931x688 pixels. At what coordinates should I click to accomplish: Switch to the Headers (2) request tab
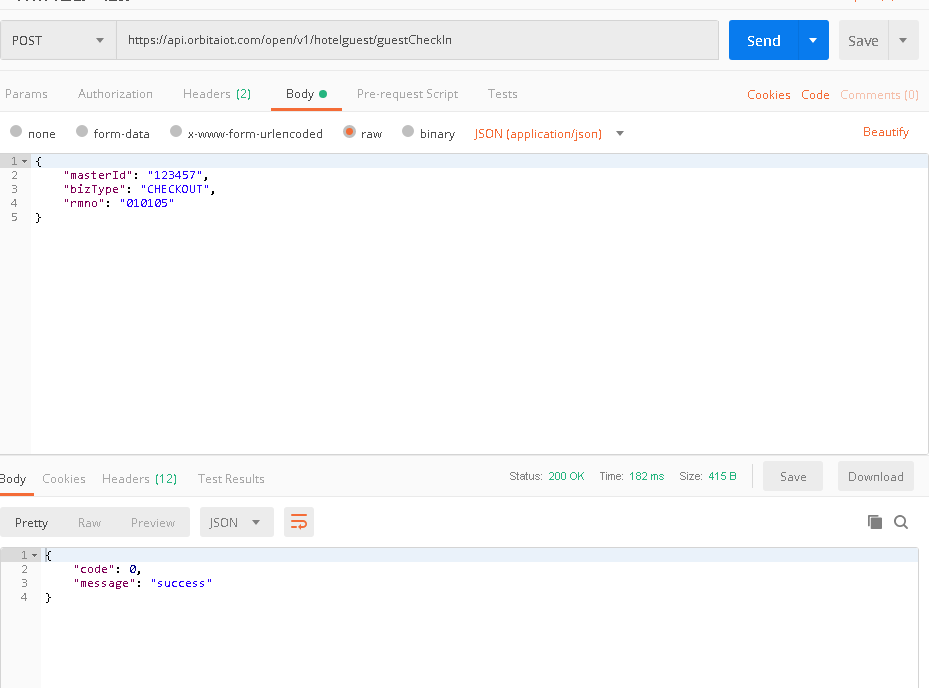click(216, 94)
